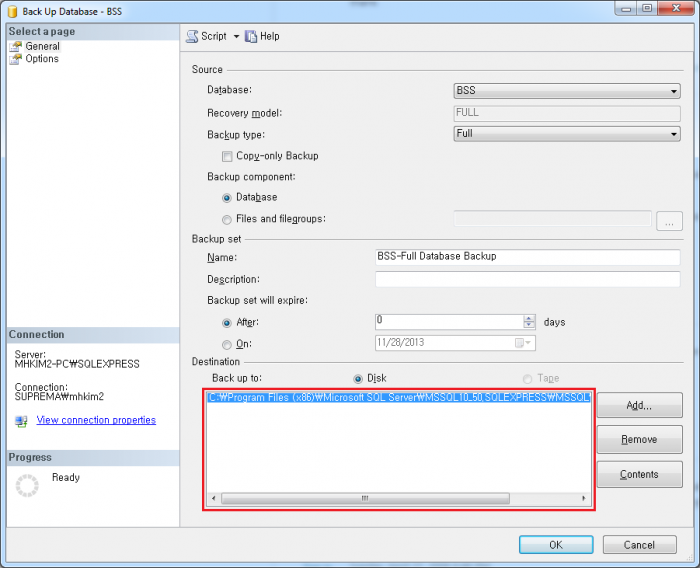The height and width of the screenshot is (568, 700).
Task: Enable Copy-only Backup checkbox
Action: pyautogui.click(x=227, y=156)
